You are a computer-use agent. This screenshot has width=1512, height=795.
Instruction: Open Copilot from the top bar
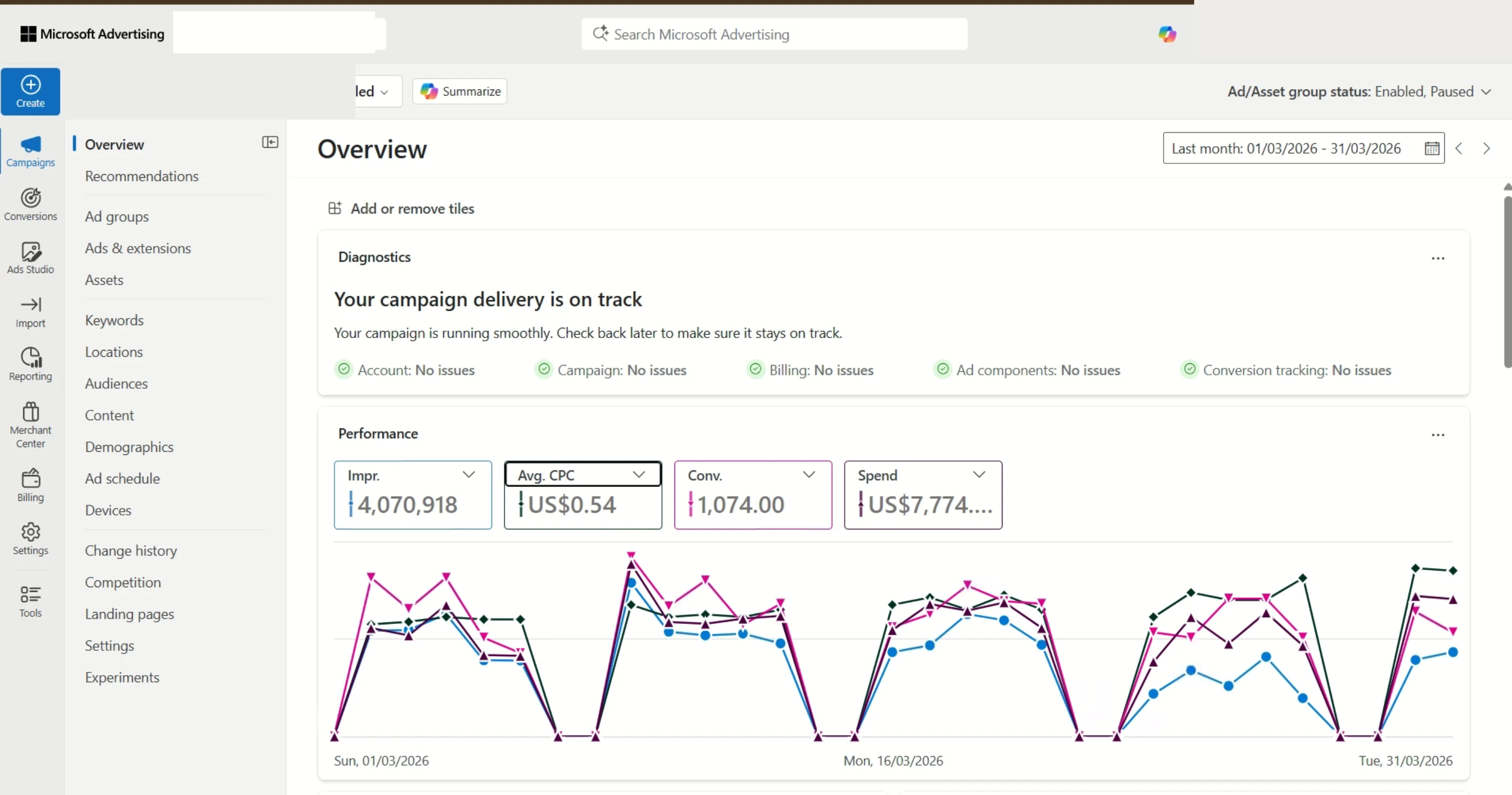pyautogui.click(x=1168, y=34)
